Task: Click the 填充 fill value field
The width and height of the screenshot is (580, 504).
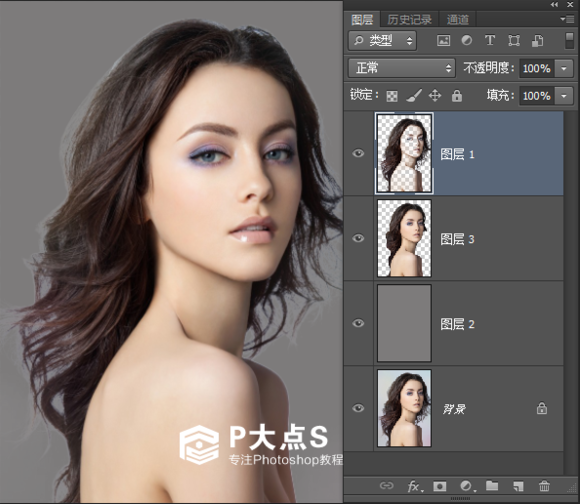Action: (x=536, y=96)
